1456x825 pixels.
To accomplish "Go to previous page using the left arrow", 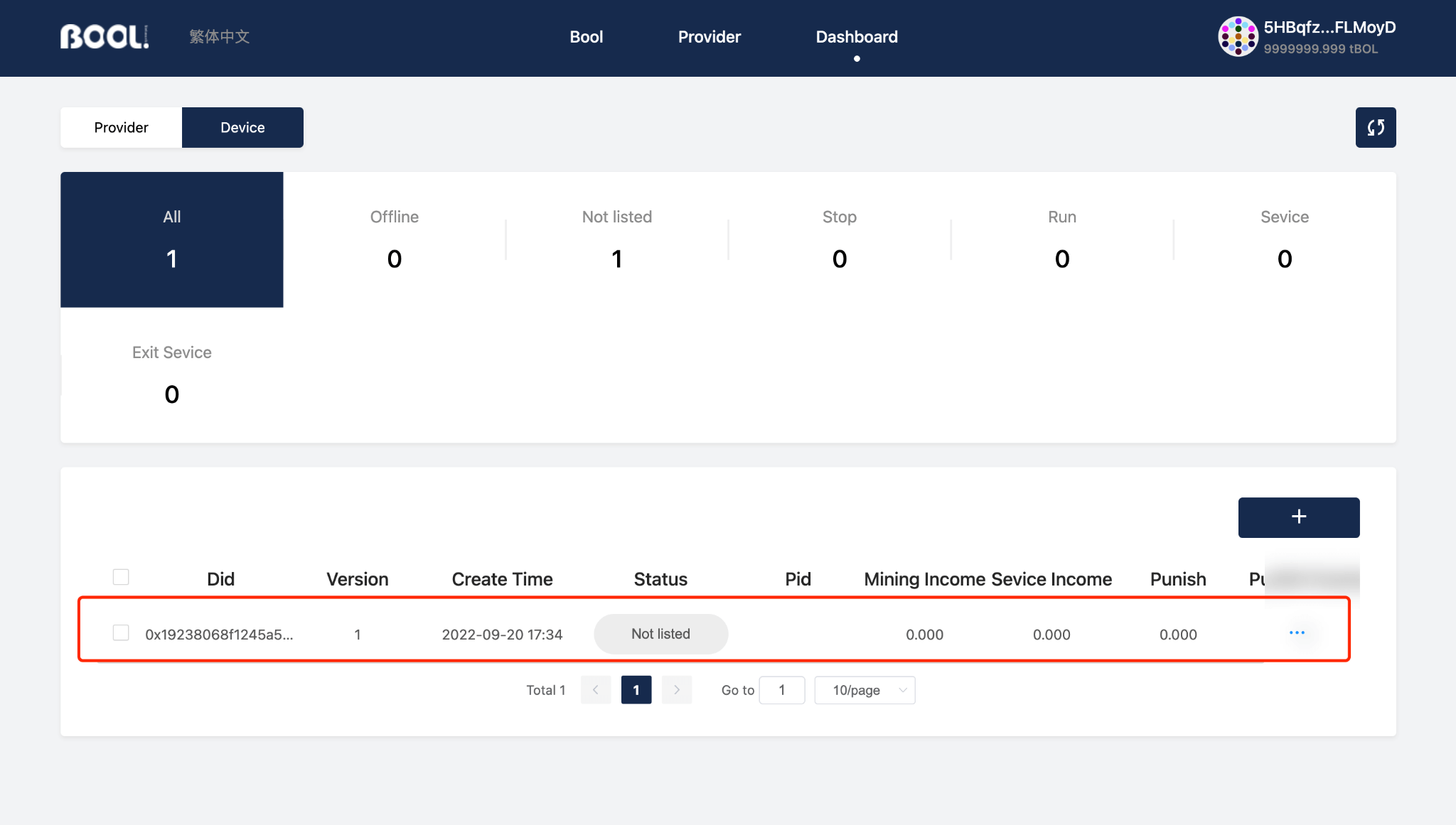I will tap(596, 689).
